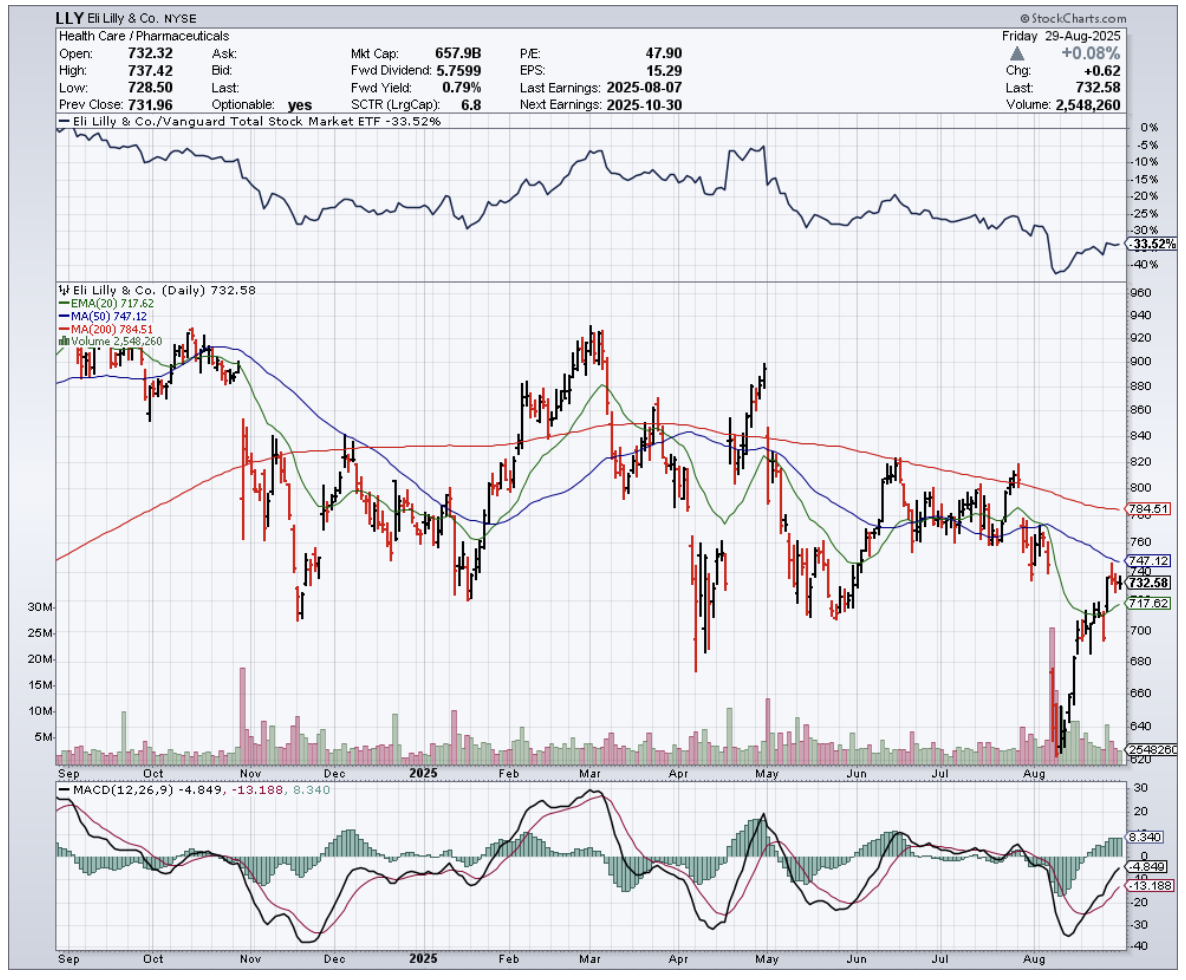The image size is (1186, 980).
Task: Click the 8.340 MACD histogram value tag
Action: (x=1148, y=836)
